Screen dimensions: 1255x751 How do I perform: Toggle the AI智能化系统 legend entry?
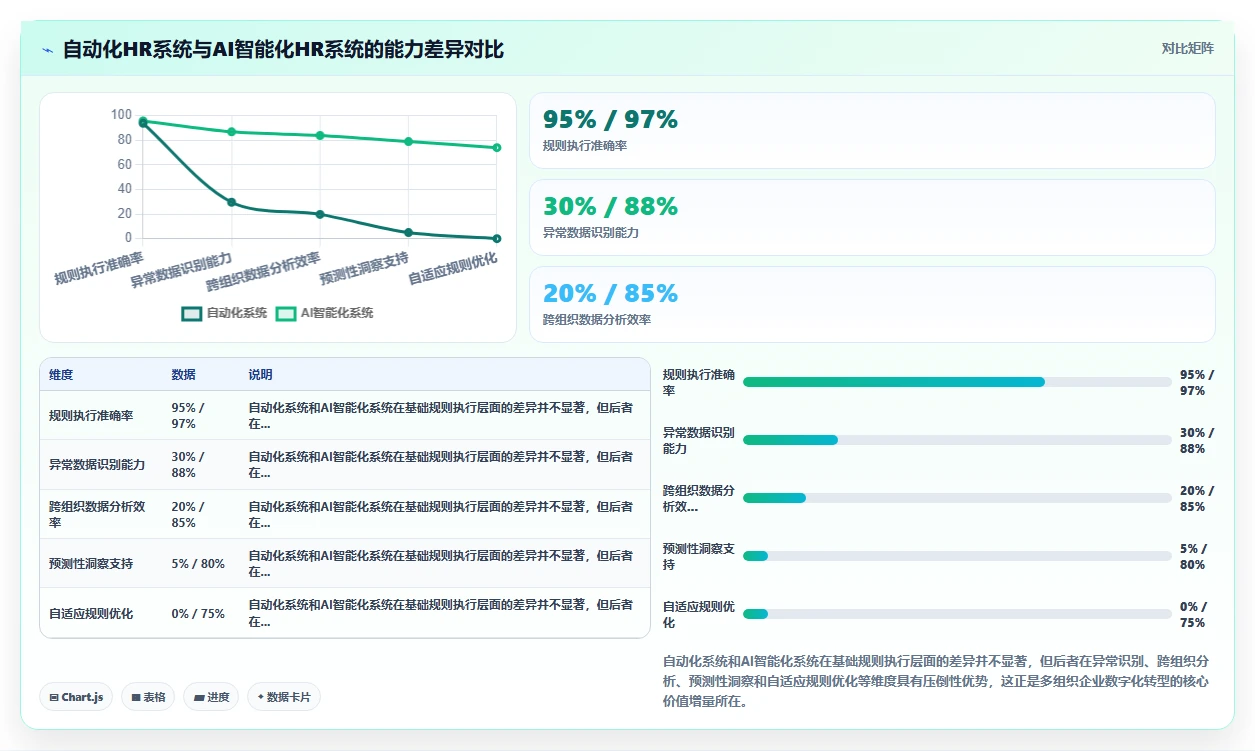(324, 313)
